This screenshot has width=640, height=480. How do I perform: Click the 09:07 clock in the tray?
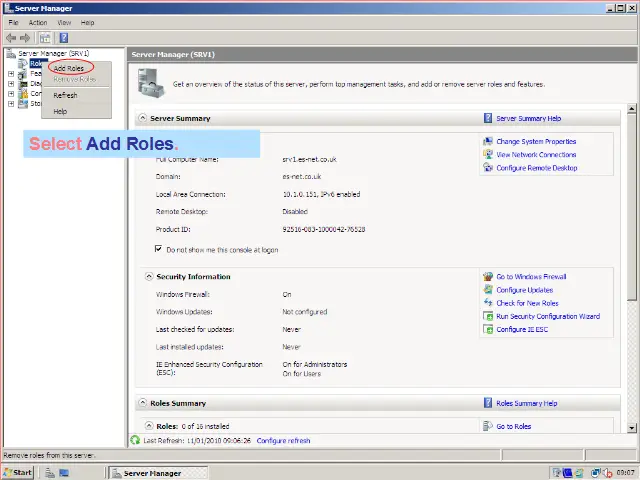[625, 473]
